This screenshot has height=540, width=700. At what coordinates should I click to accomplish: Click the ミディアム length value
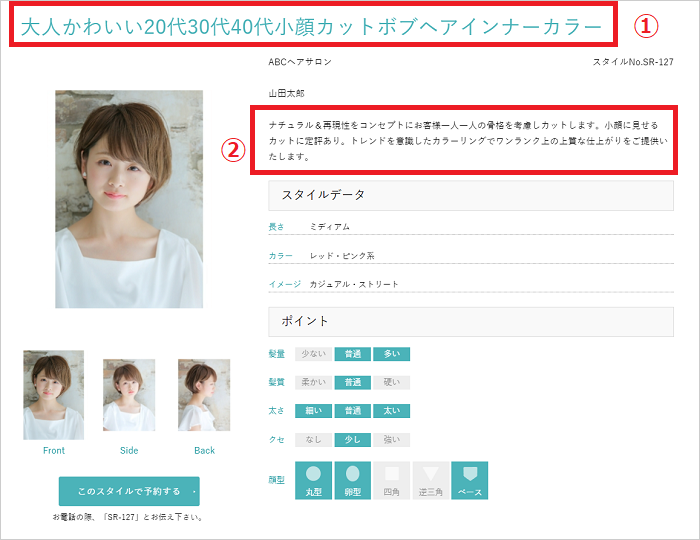click(x=329, y=227)
